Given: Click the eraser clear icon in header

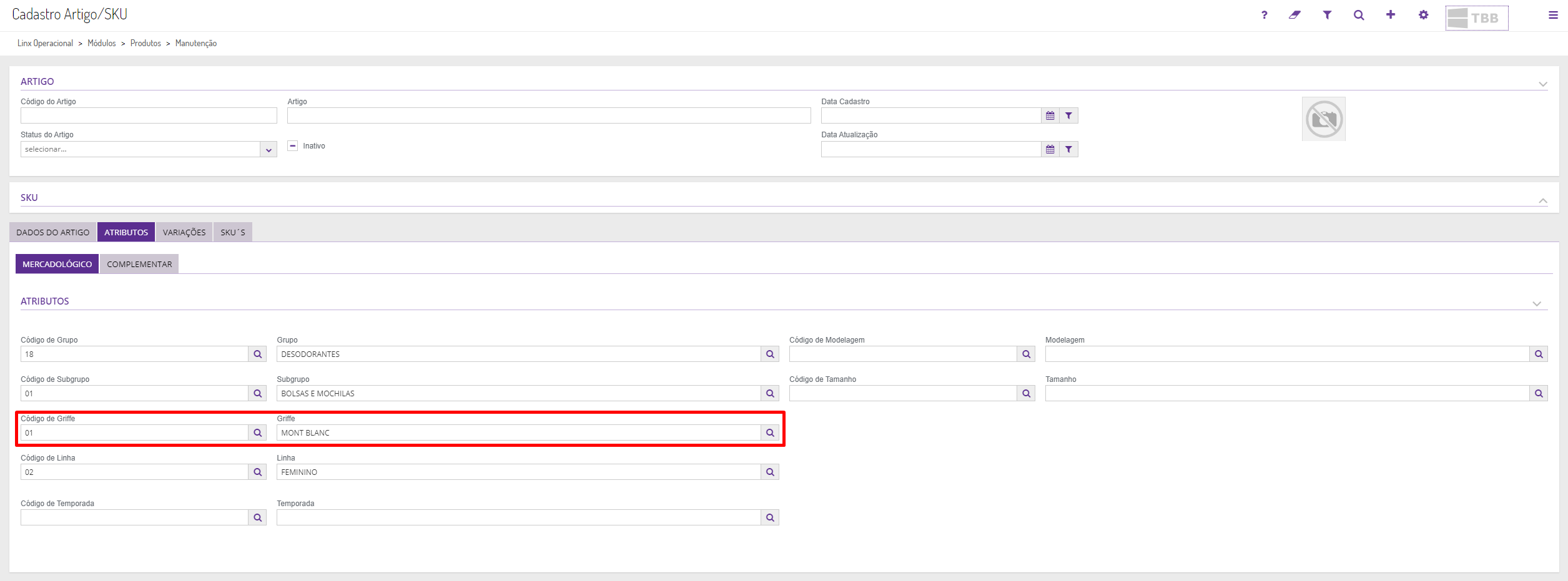Looking at the screenshot, I should 1294,15.
